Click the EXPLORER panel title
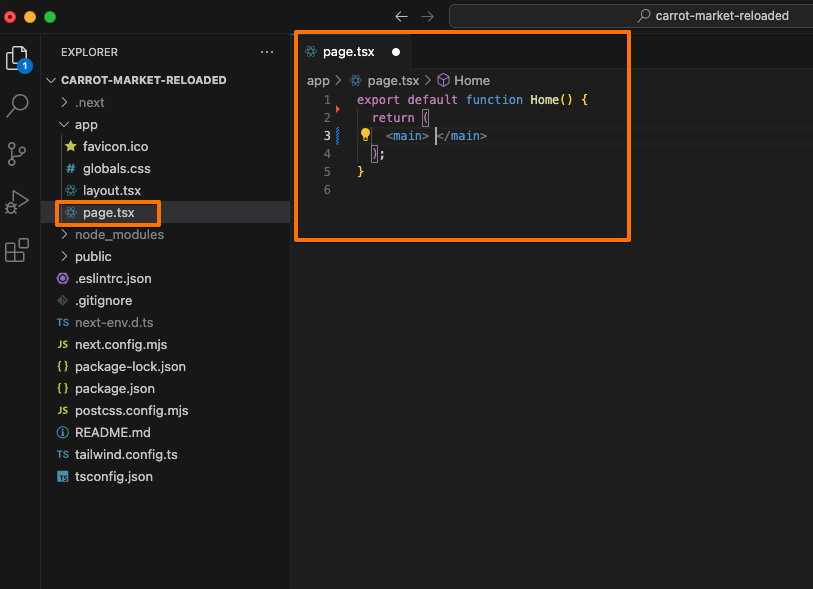Image resolution: width=813 pixels, height=589 pixels. tap(89, 52)
